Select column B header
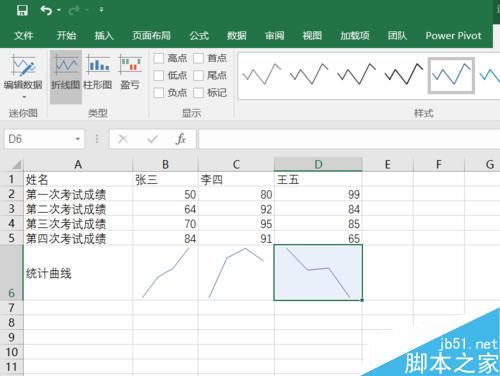500x376 pixels. tap(165, 164)
